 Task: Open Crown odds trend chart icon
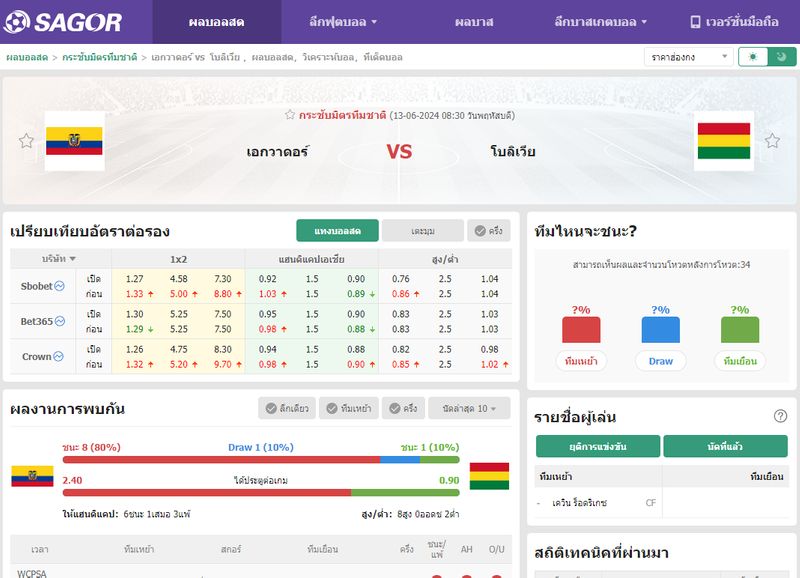[x=58, y=356]
